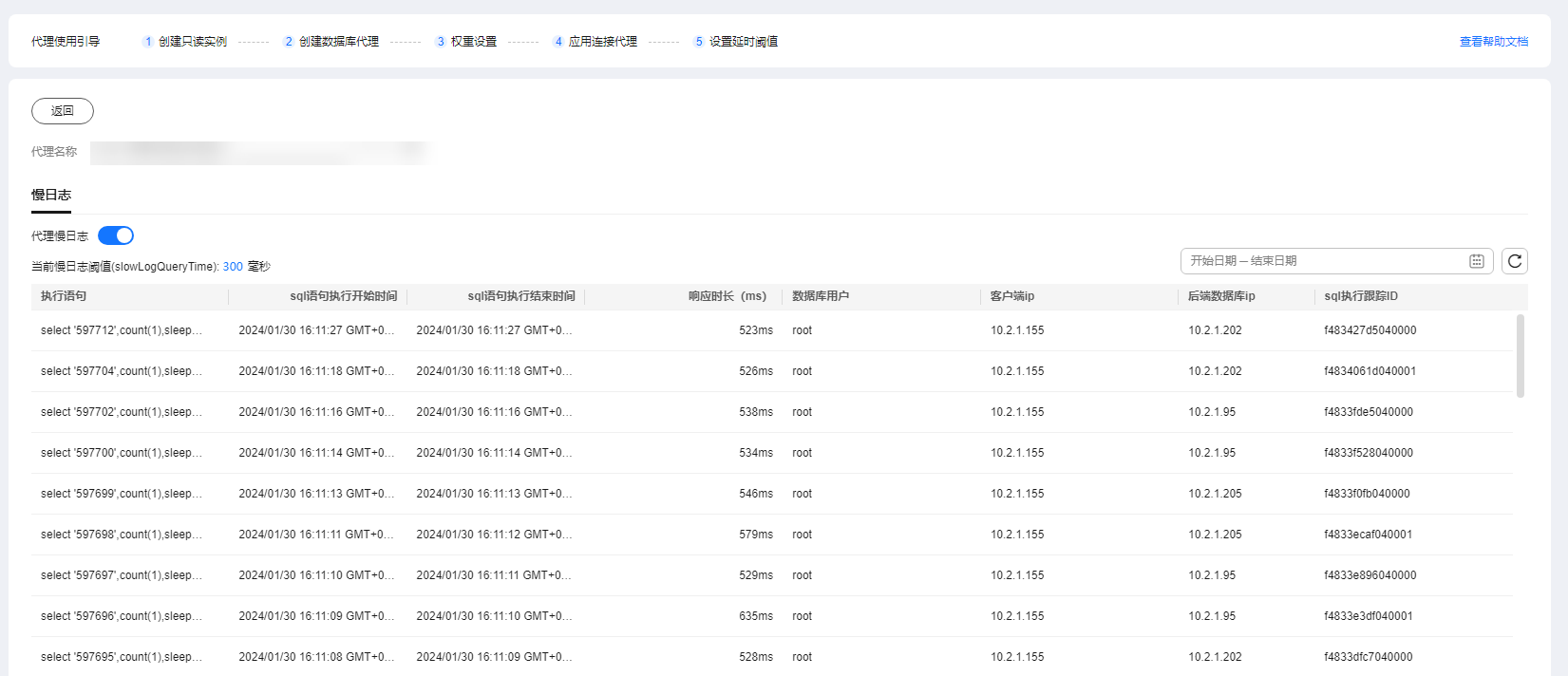This screenshot has height=676, width=1568.
Task: Click the 响应时长 (ms) column header
Action: 727,296
